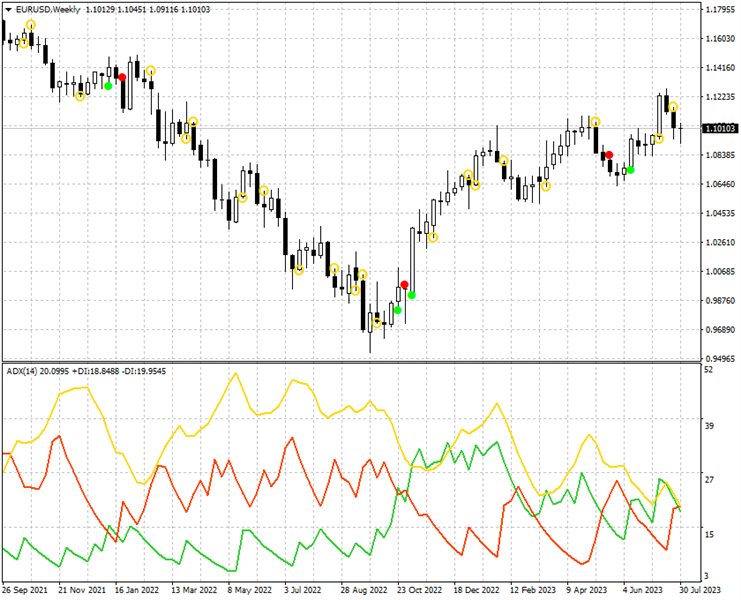
Task: Click the 1.16030 price axis label
Action: point(720,39)
